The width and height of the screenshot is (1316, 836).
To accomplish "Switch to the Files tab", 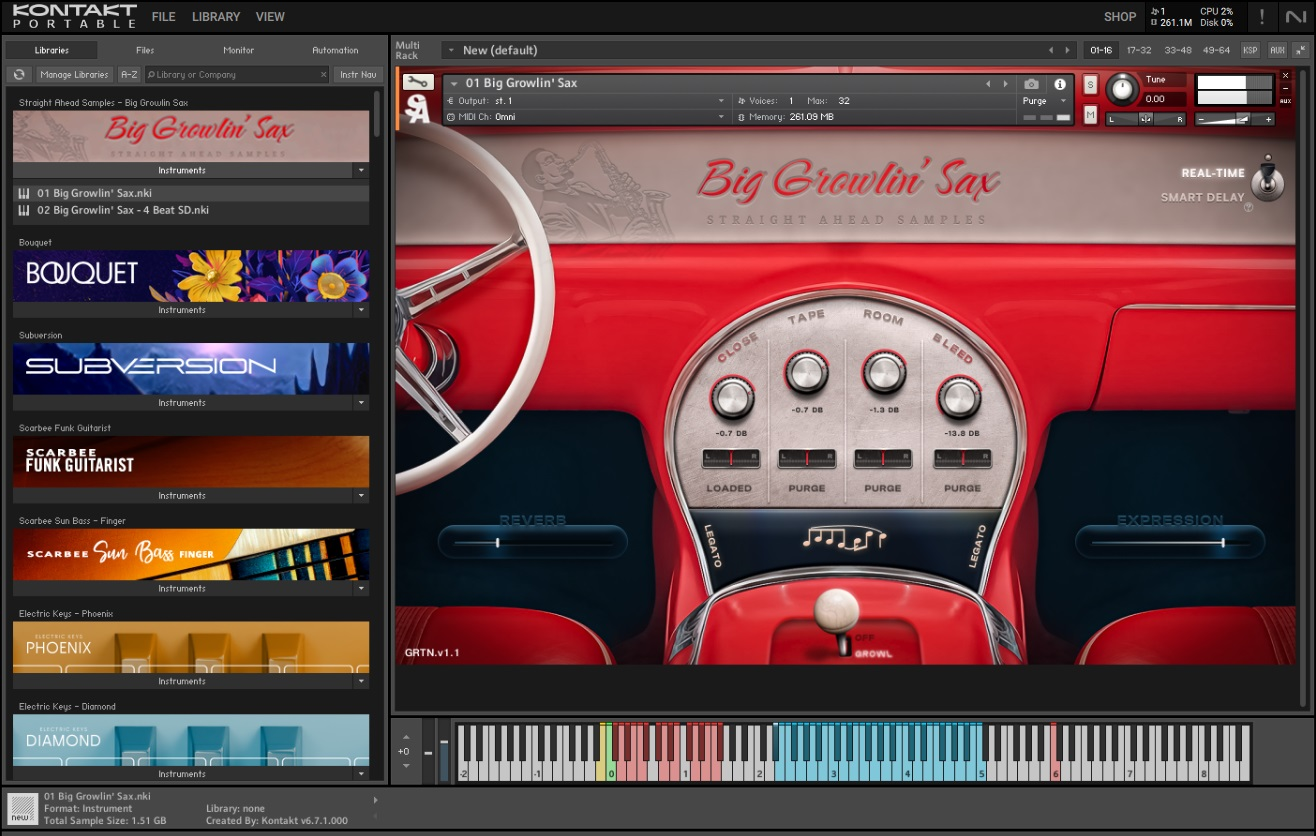I will (x=145, y=50).
